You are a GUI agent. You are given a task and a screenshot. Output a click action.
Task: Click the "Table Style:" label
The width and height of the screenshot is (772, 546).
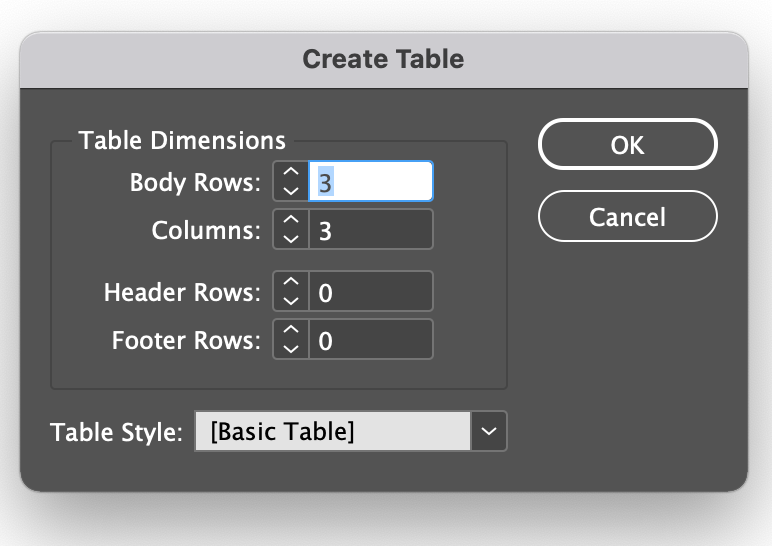(x=116, y=432)
